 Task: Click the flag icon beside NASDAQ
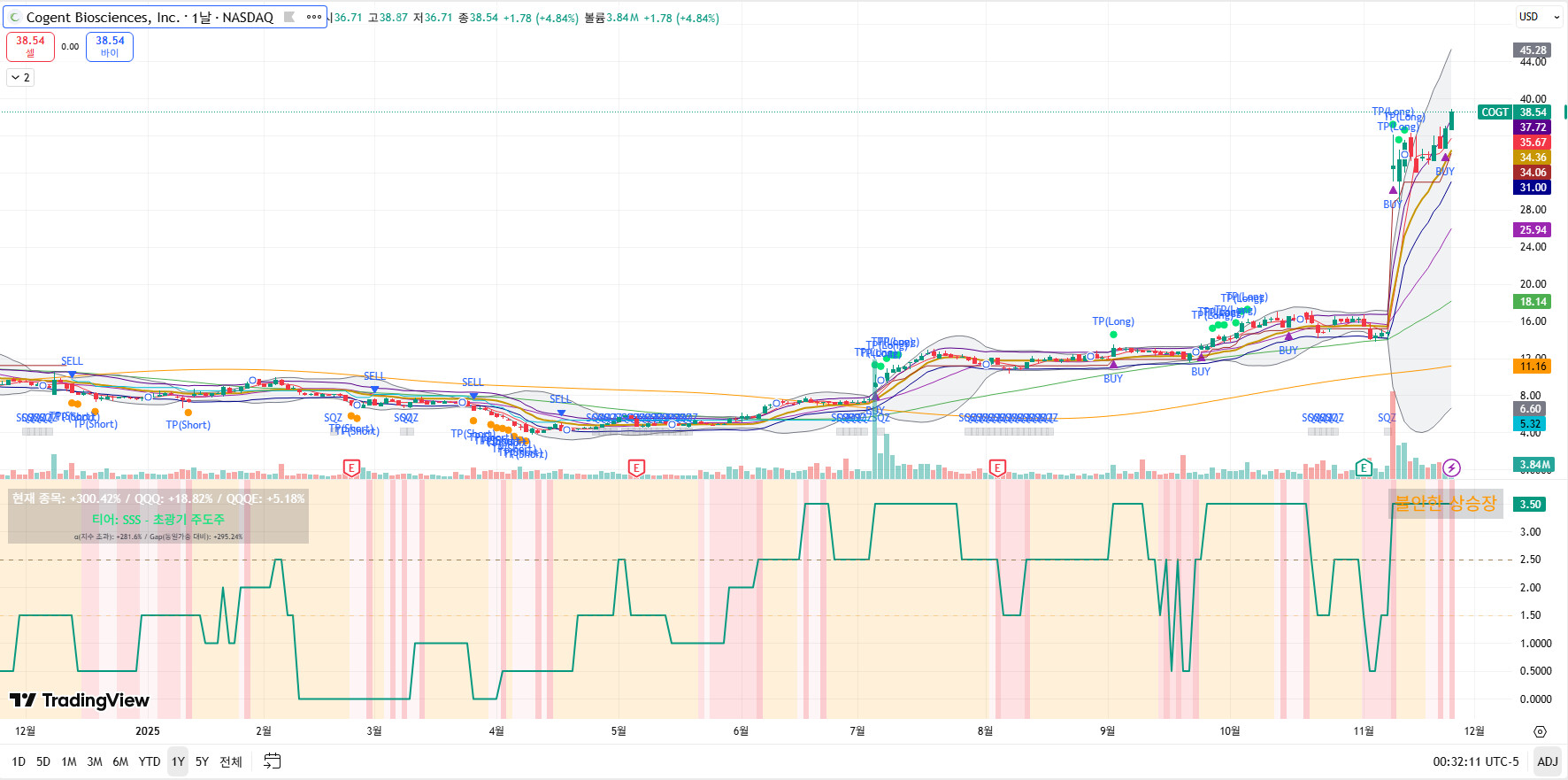[288, 17]
